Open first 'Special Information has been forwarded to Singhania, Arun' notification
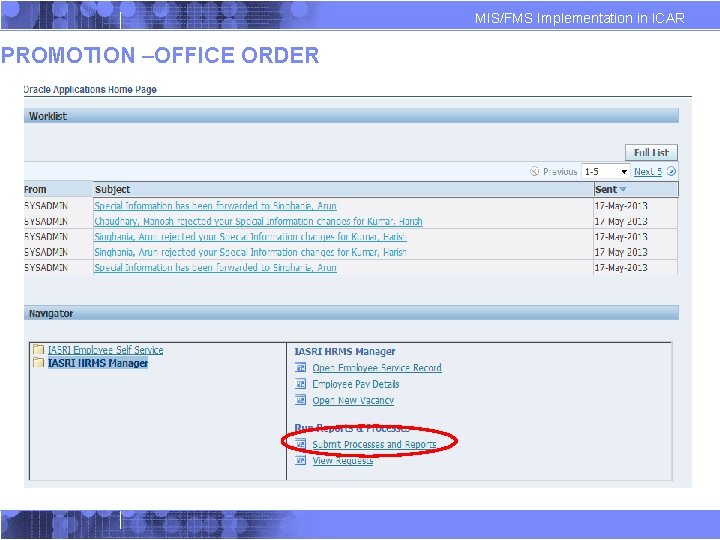Screen dimensions: 720x540 point(215,206)
